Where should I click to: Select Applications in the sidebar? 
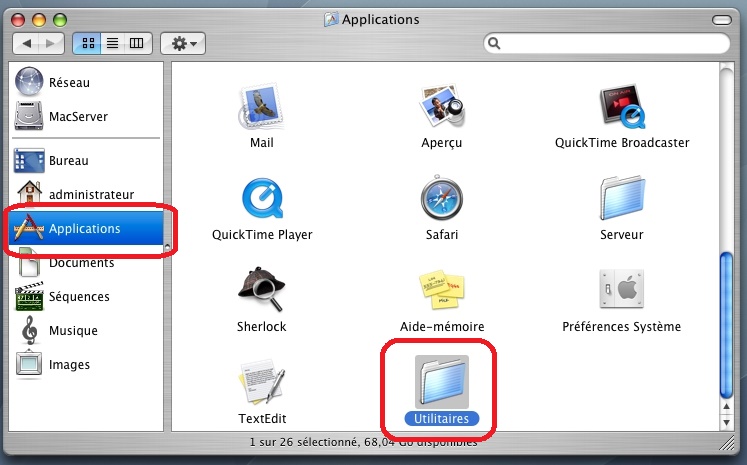click(x=86, y=228)
